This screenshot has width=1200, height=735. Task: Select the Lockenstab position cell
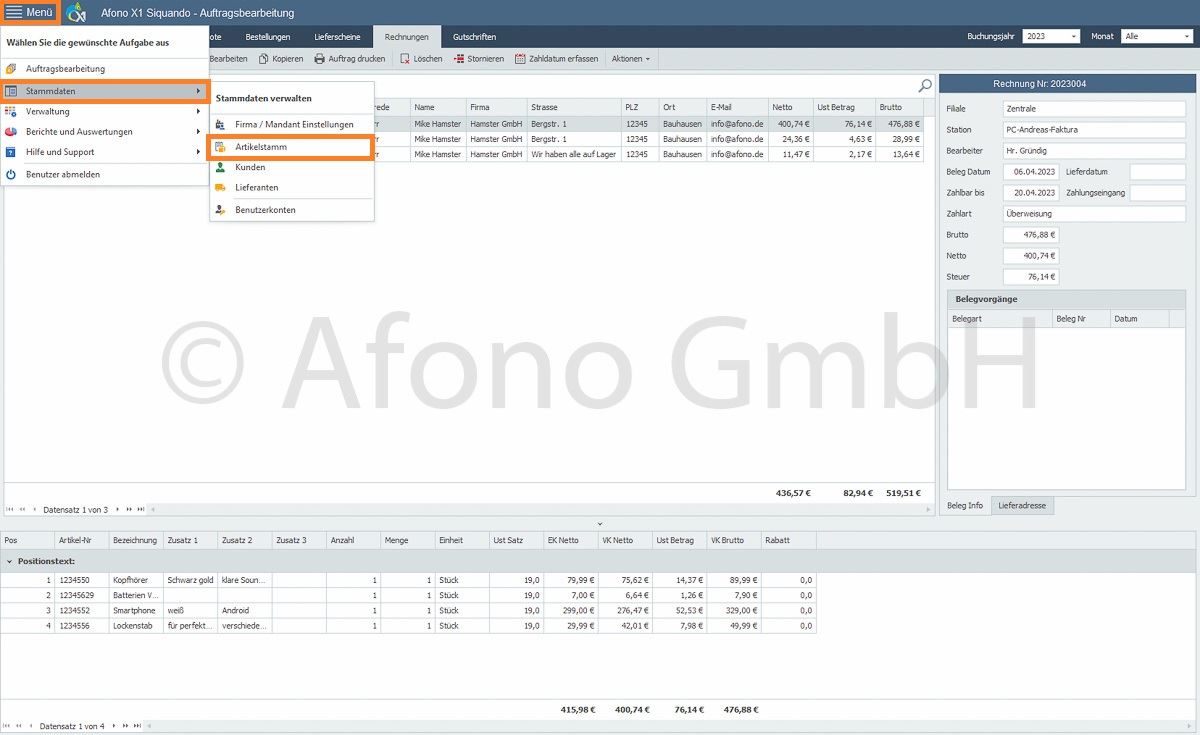(x=137, y=625)
